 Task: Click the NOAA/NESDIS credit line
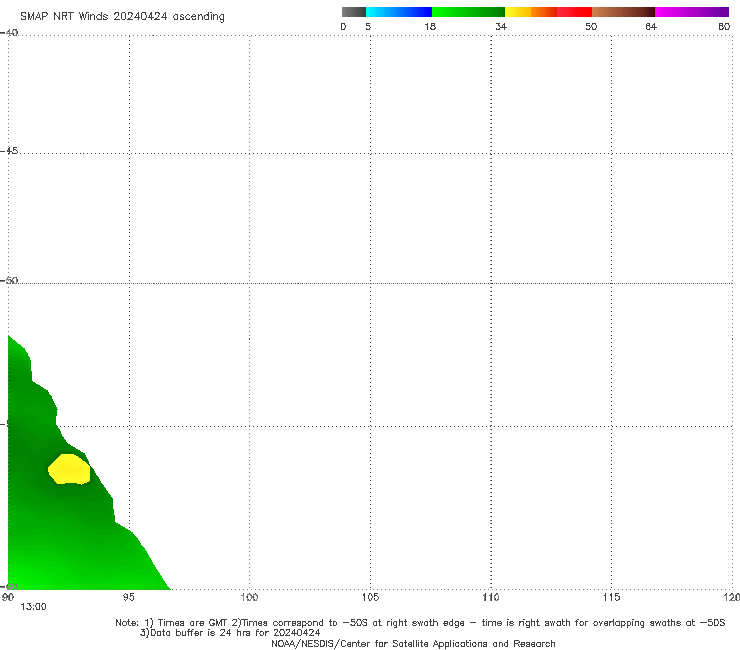[413, 644]
